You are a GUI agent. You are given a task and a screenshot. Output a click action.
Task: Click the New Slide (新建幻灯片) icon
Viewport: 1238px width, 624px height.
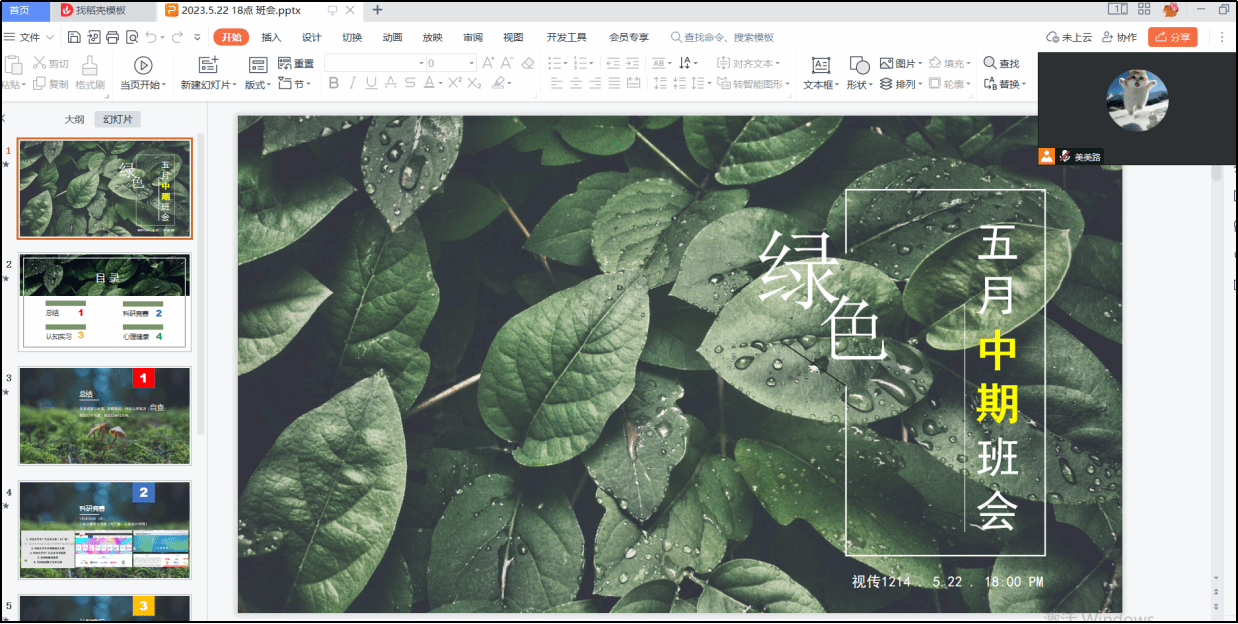[x=208, y=64]
